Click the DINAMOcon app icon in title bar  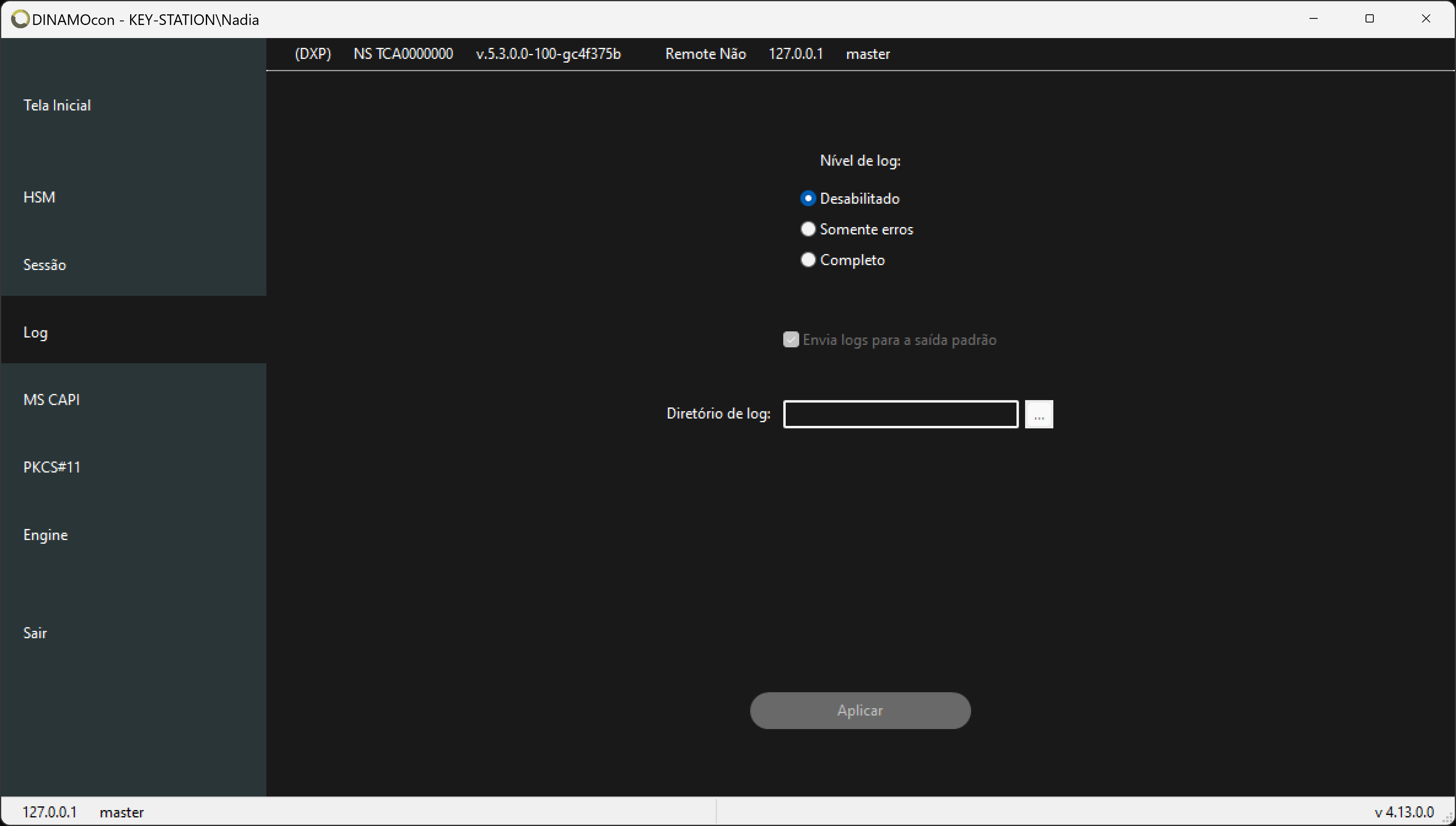tap(20, 19)
